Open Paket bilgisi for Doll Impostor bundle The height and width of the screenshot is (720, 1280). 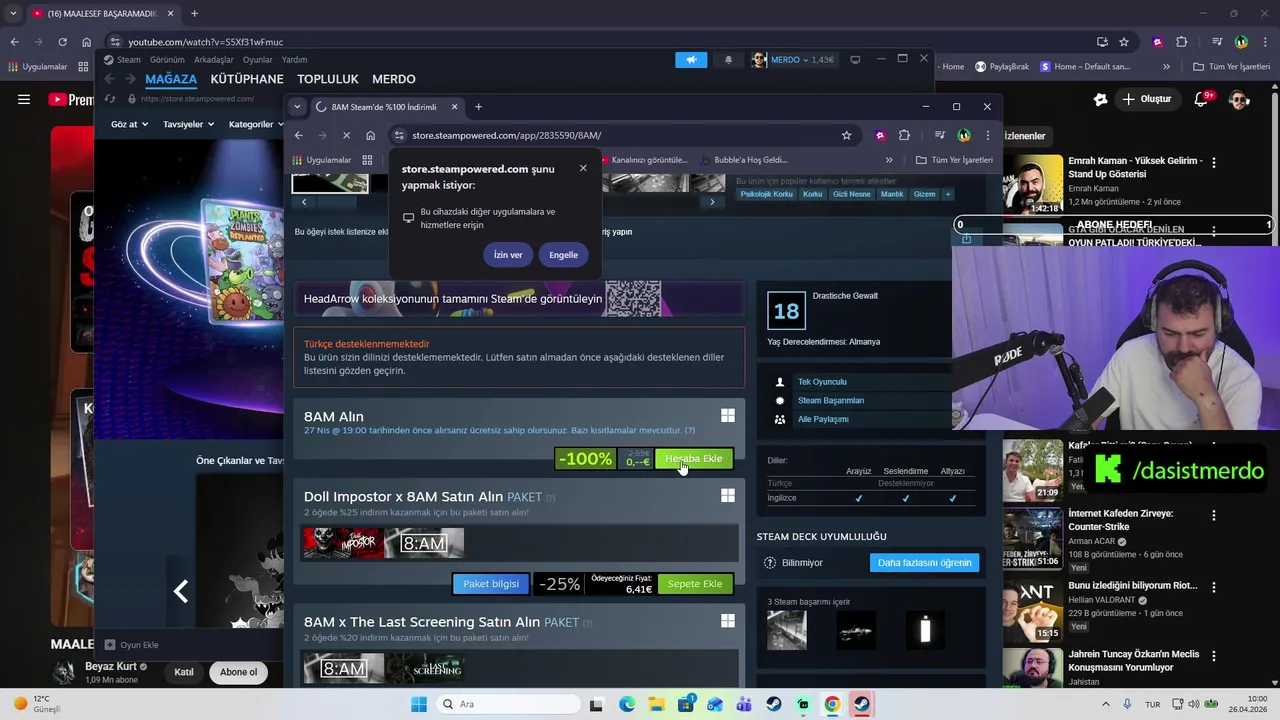coord(491,584)
